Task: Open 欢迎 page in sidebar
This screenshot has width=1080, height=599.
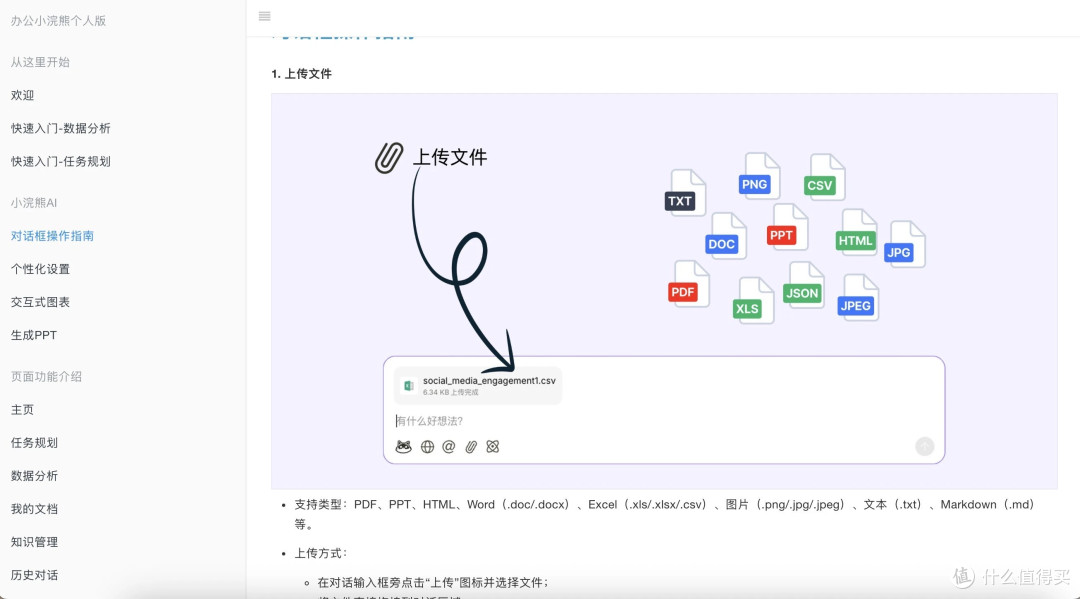Action: click(23, 95)
